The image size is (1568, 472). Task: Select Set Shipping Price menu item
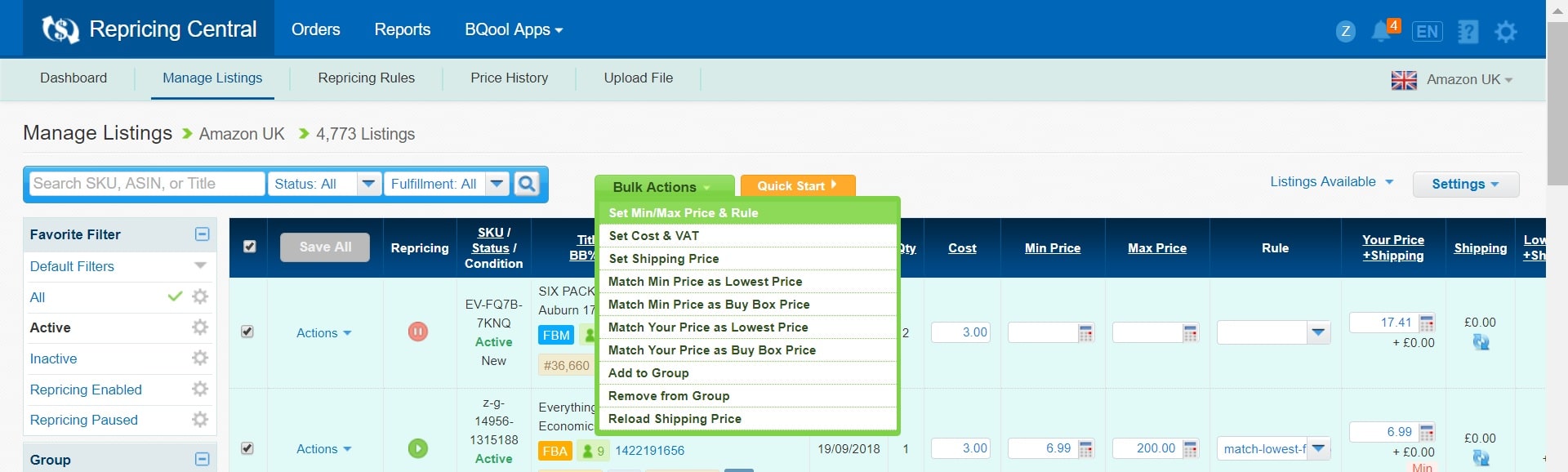tap(748, 258)
